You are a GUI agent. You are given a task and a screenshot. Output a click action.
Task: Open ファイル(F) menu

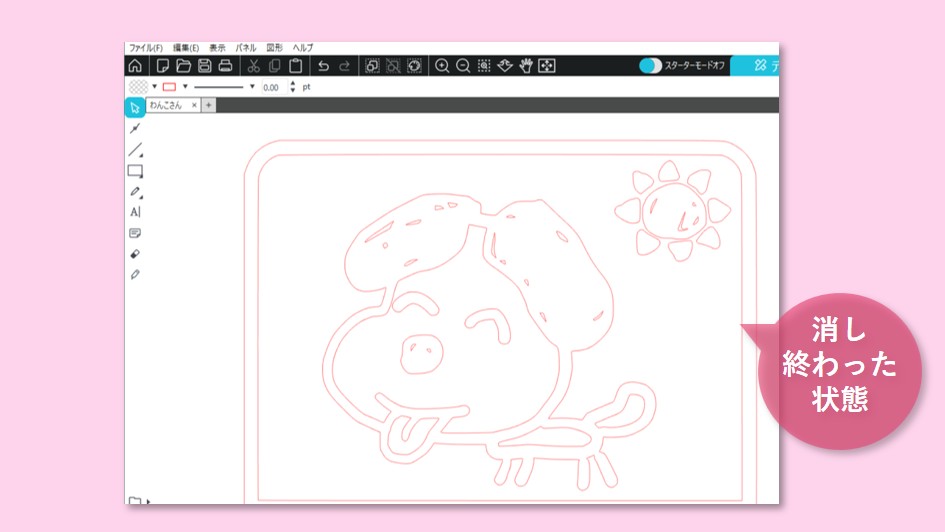(145, 48)
